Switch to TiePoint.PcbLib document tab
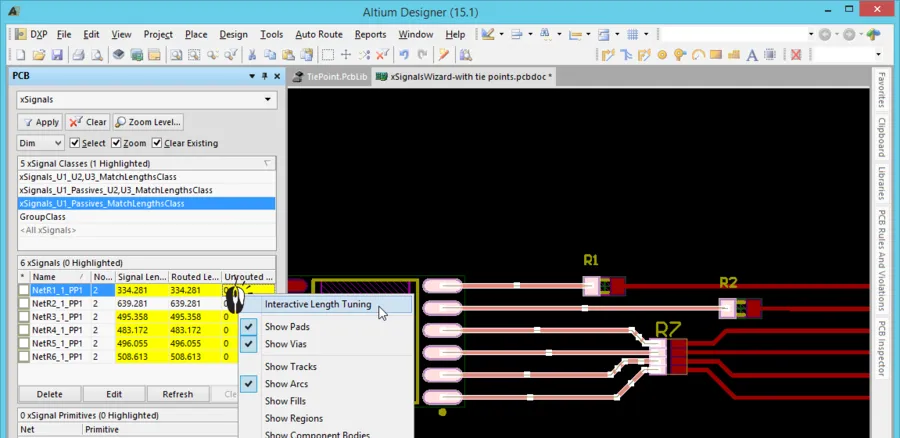Screen dimensions: 900x438 (x=329, y=76)
